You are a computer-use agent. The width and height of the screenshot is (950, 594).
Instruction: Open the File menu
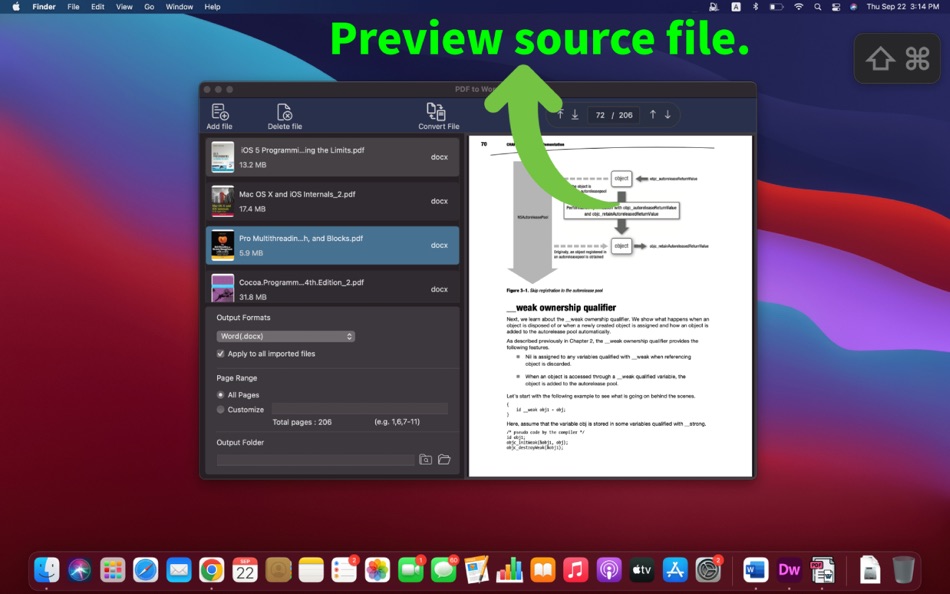(x=73, y=7)
